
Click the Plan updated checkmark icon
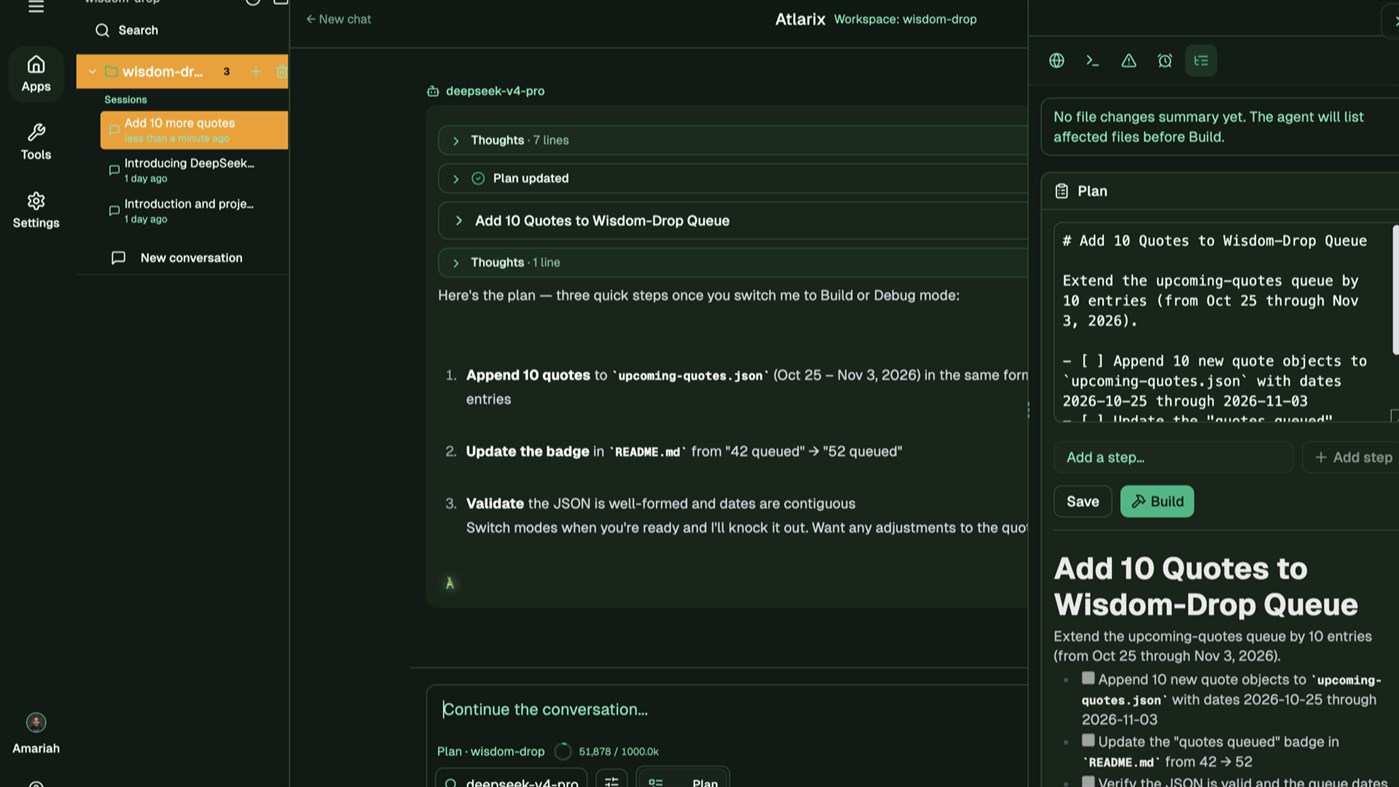[478, 178]
